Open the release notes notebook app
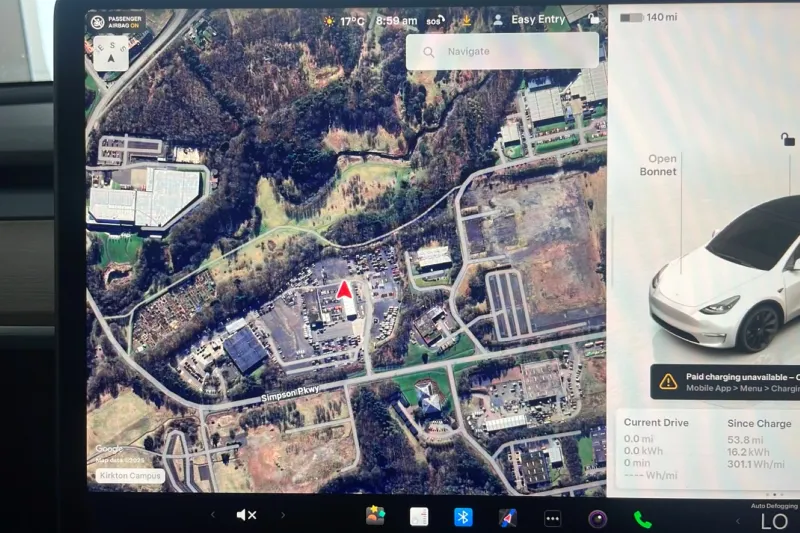This screenshot has height=533, width=800. click(419, 517)
